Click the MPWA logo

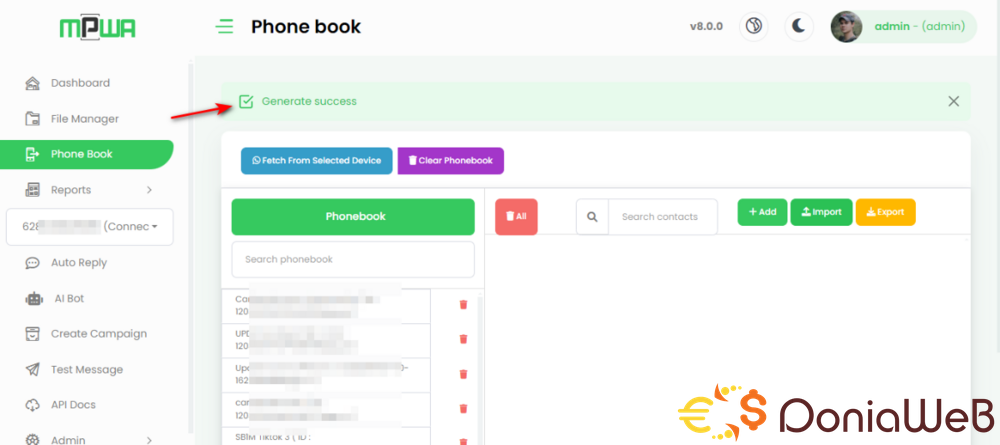(x=98, y=28)
